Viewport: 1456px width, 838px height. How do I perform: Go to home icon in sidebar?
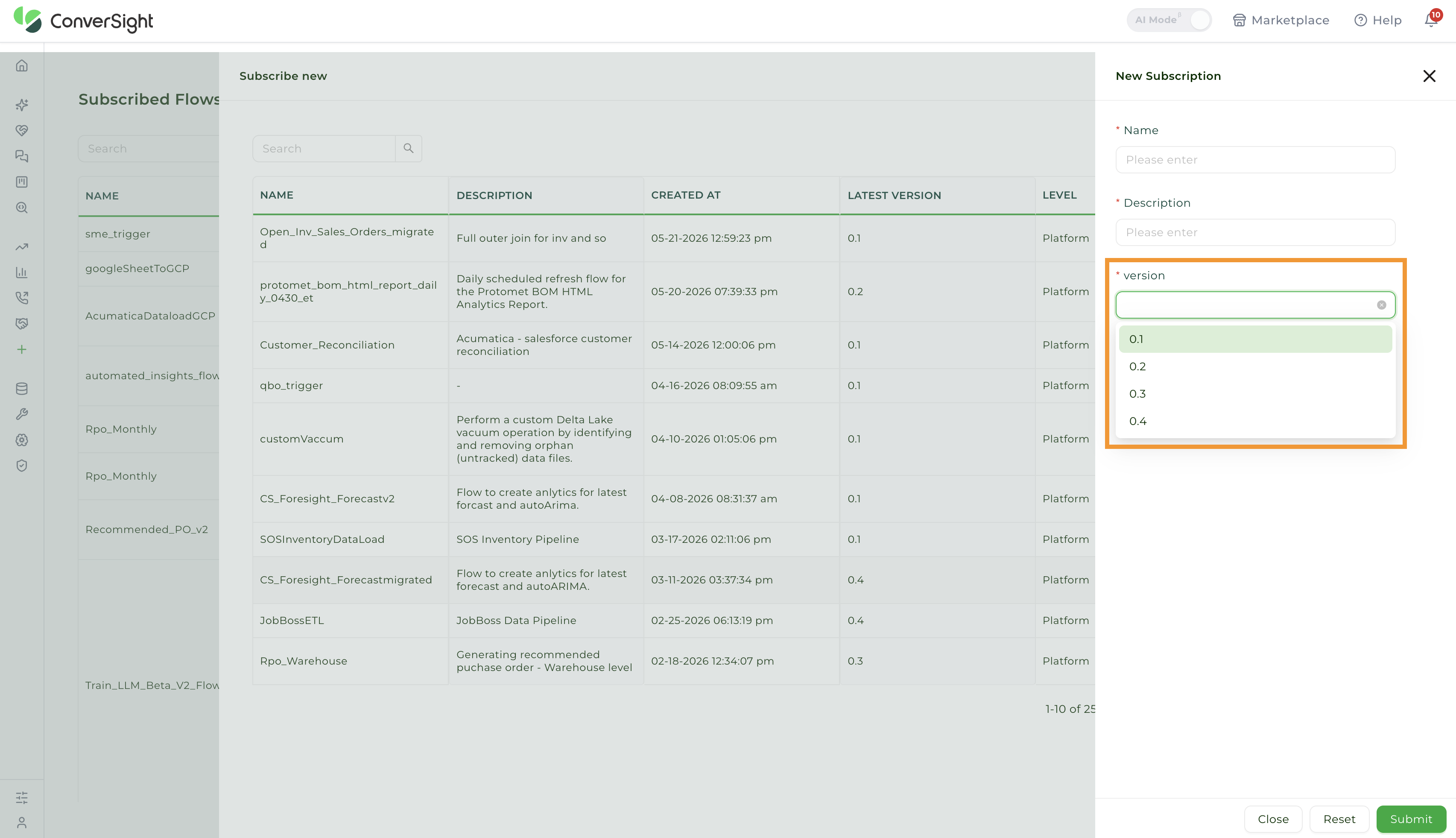click(x=22, y=66)
